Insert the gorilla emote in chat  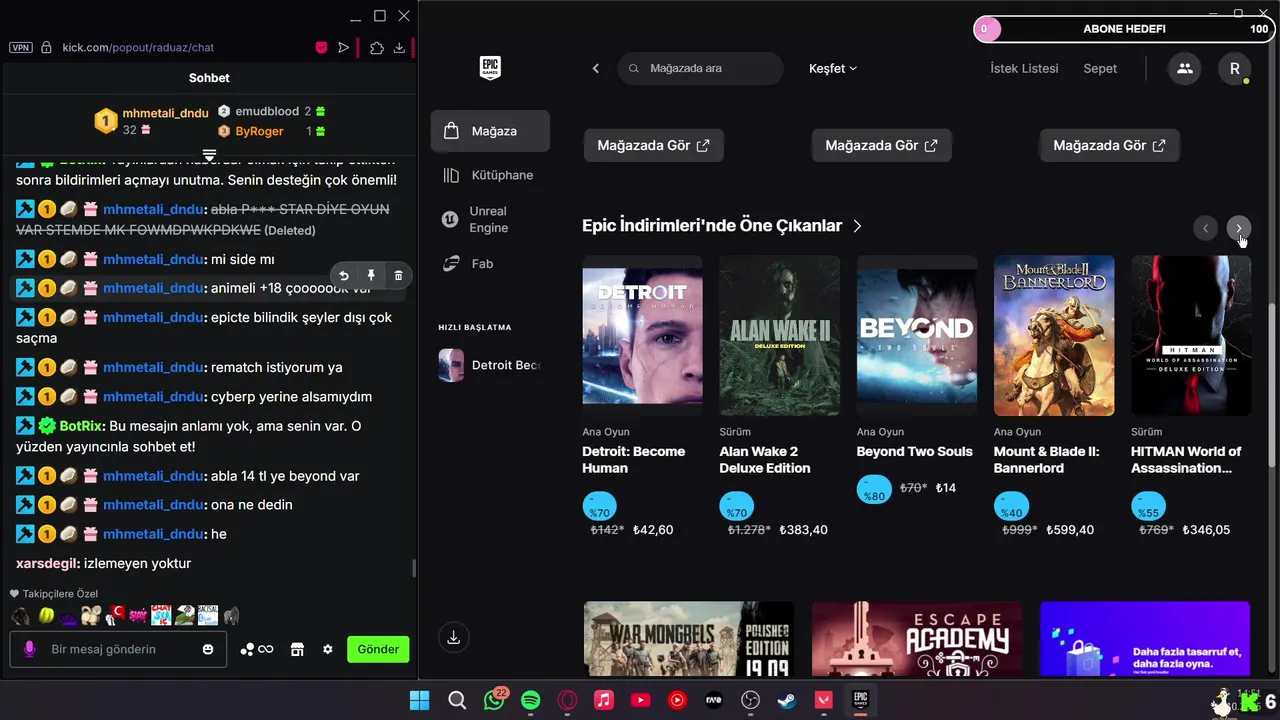click(x=231, y=616)
